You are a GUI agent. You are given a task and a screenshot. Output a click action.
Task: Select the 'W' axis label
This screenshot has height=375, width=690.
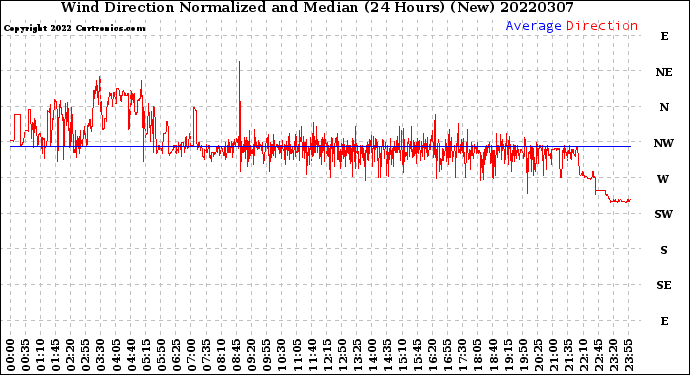pyautogui.click(x=663, y=179)
